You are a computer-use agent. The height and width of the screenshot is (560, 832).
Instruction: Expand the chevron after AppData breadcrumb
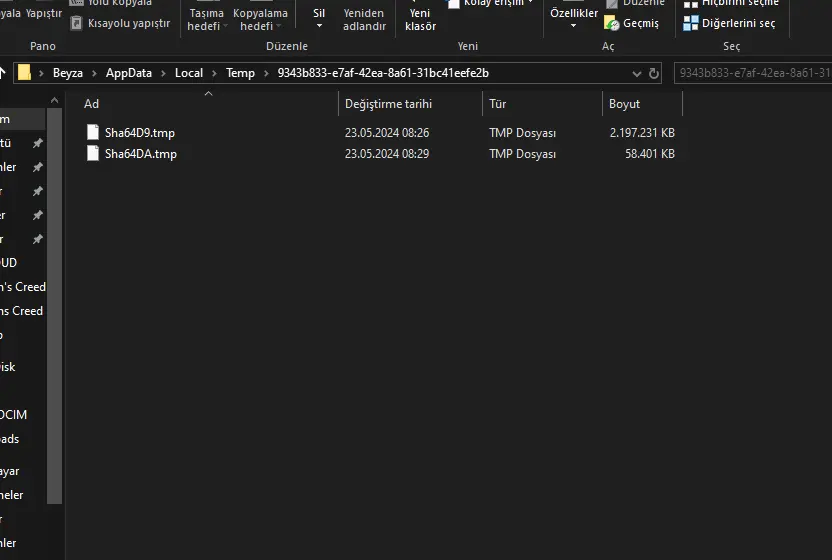coord(163,73)
